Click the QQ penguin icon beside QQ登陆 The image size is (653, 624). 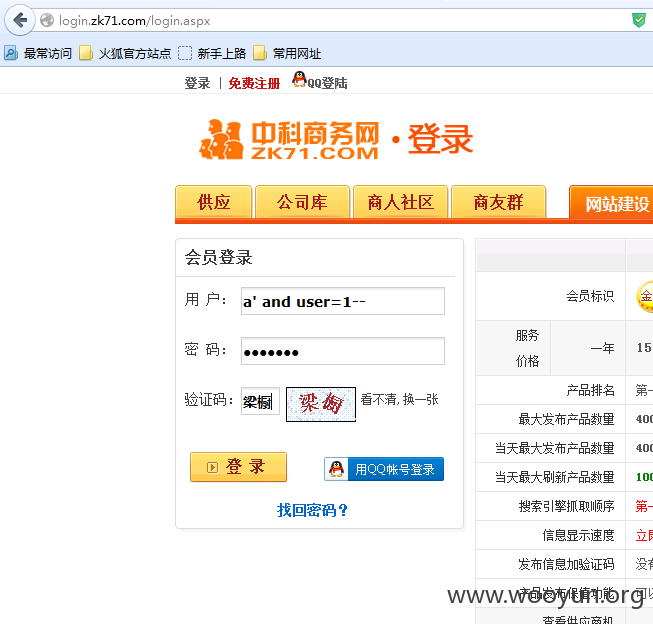pos(299,79)
